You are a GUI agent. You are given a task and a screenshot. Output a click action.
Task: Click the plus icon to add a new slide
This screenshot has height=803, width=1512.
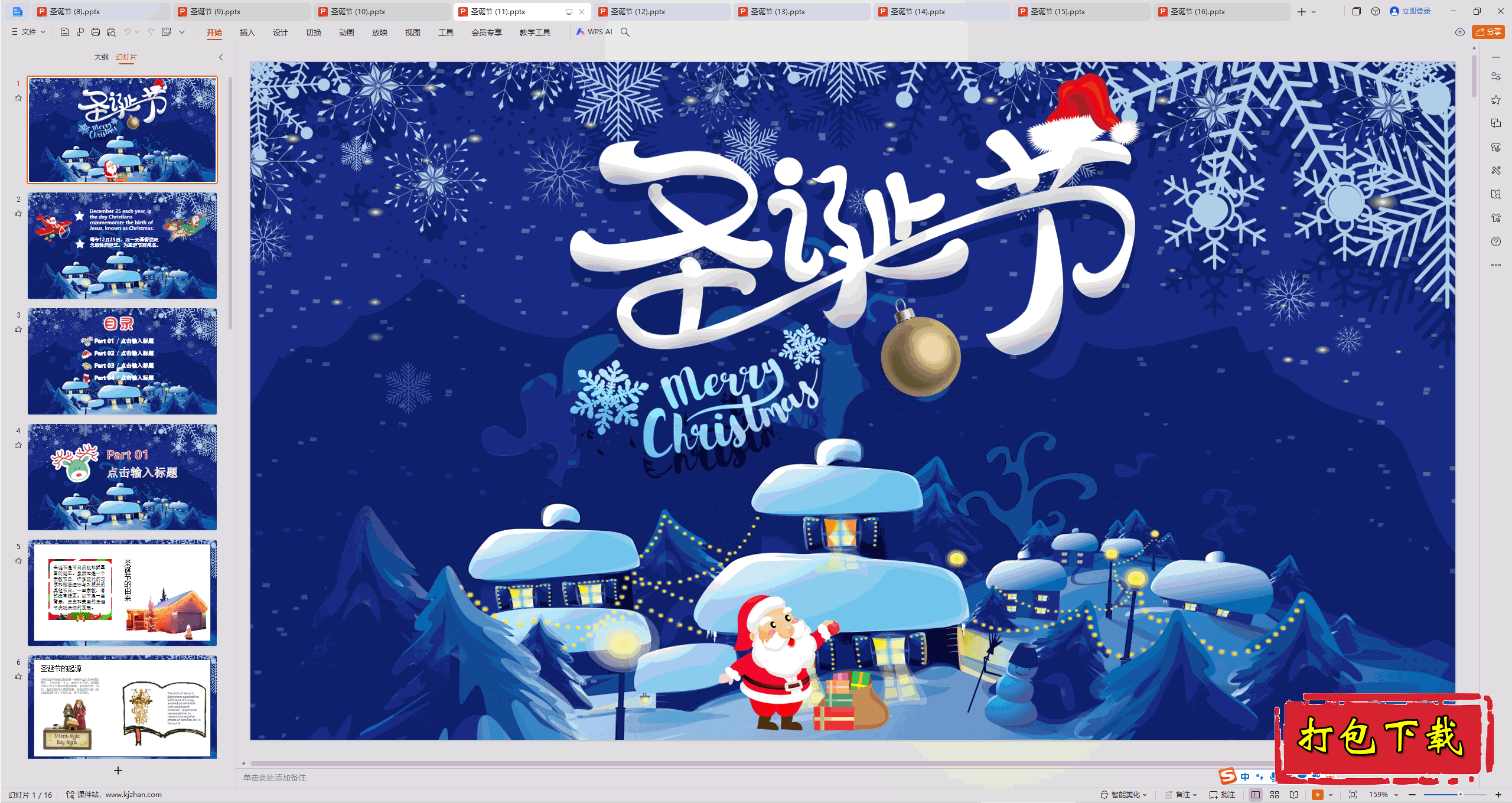(x=118, y=771)
